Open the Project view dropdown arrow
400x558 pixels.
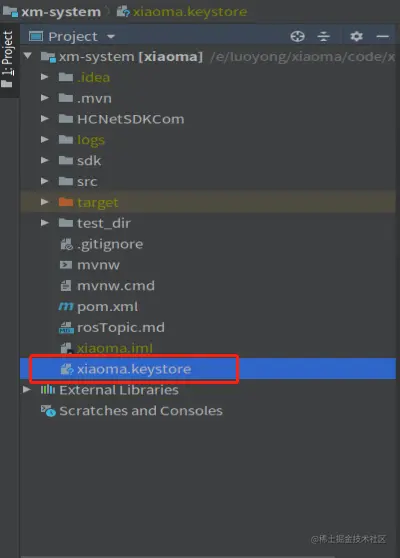[x=111, y=37]
